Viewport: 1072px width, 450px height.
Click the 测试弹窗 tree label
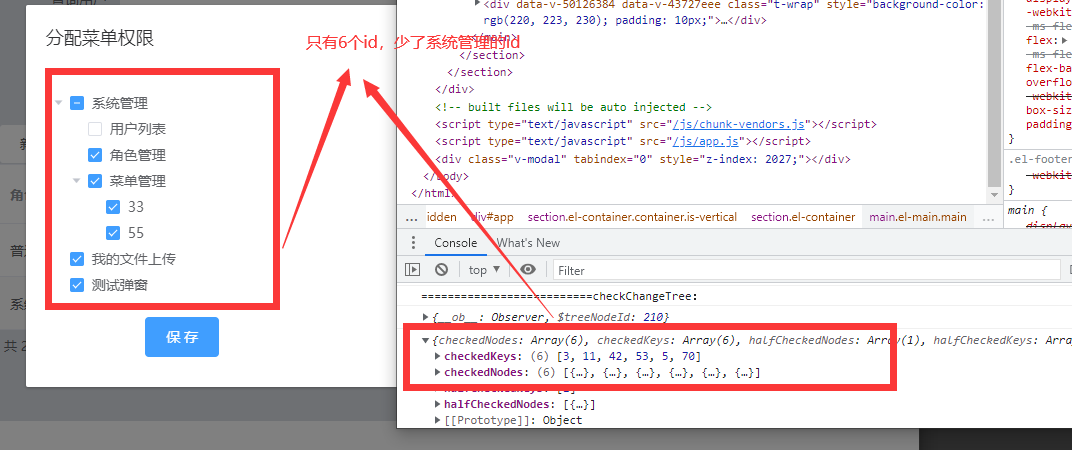120,285
